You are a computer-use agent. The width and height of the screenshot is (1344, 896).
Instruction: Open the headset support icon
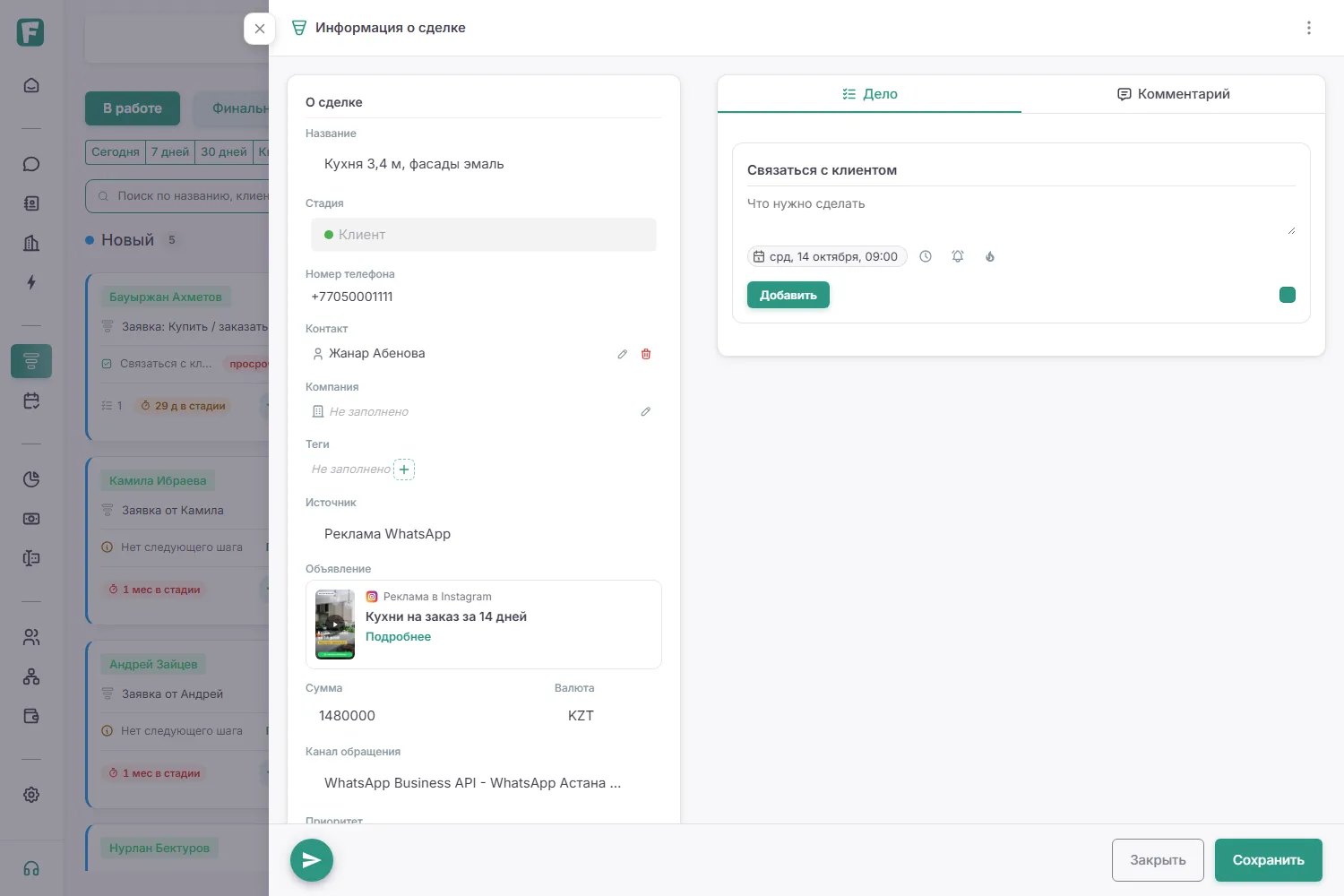(31, 868)
